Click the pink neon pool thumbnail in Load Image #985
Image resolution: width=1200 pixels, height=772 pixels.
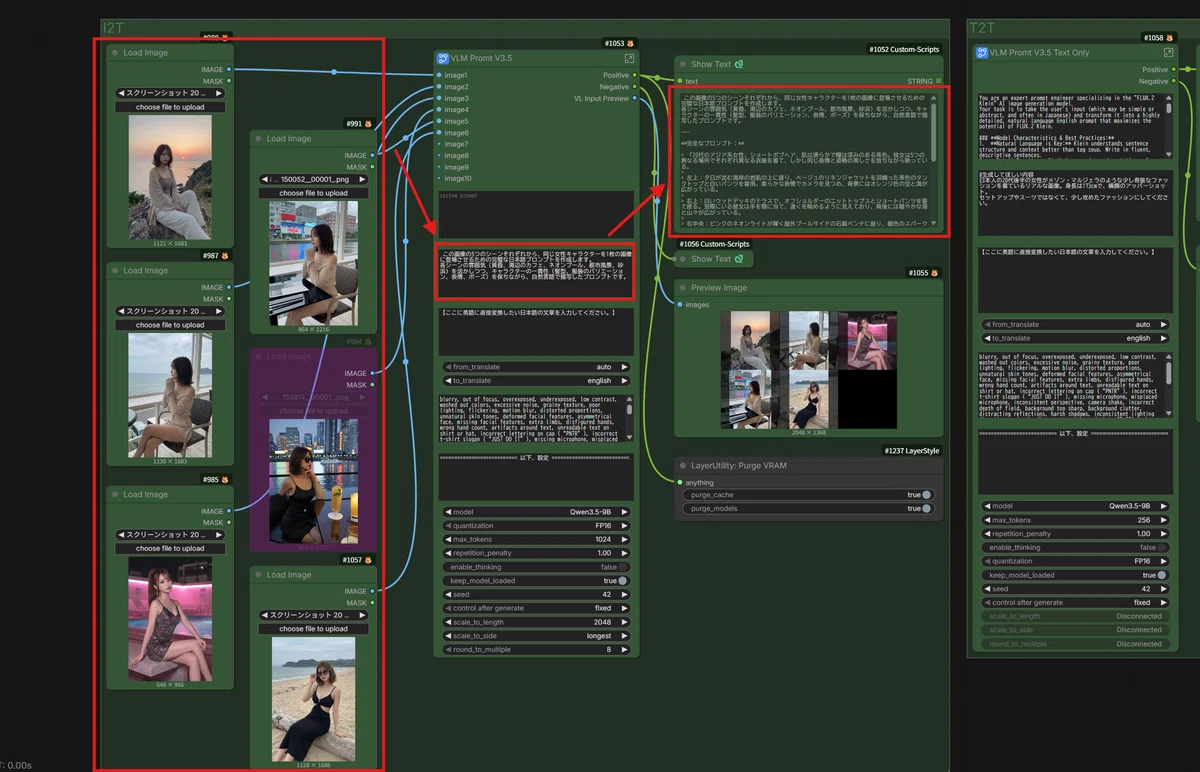(170, 618)
